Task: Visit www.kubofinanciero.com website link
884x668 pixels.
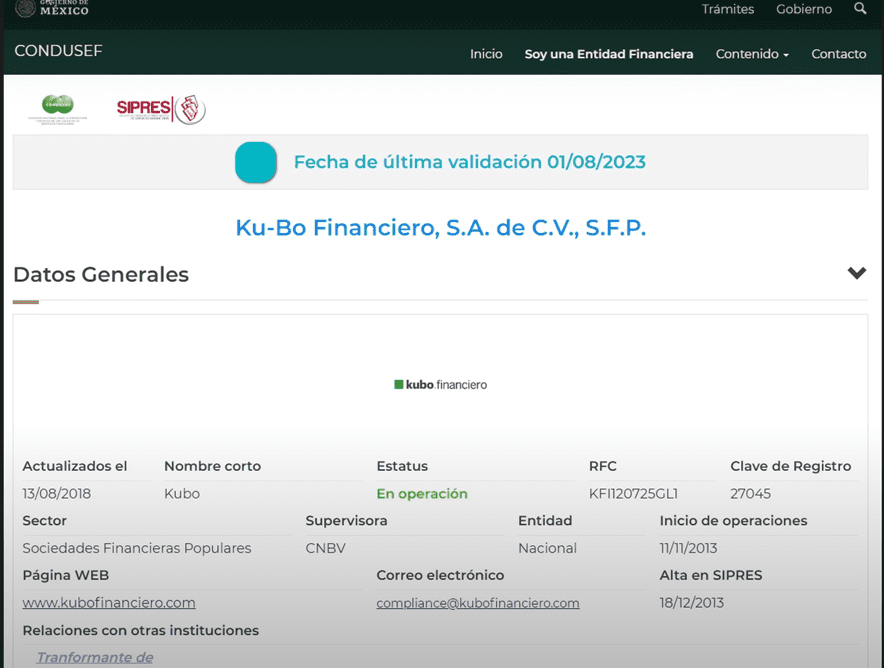Action: point(109,603)
